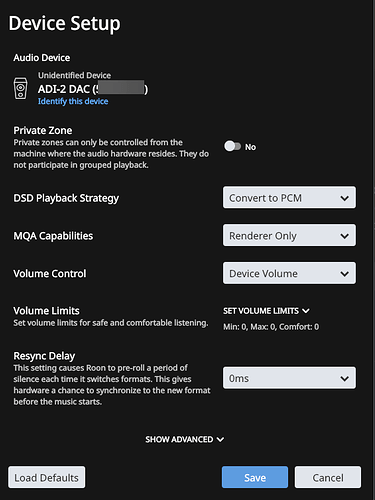Screen dimensions: 375x500
Task: Open the Device Volume dropdown
Action: 289,273
